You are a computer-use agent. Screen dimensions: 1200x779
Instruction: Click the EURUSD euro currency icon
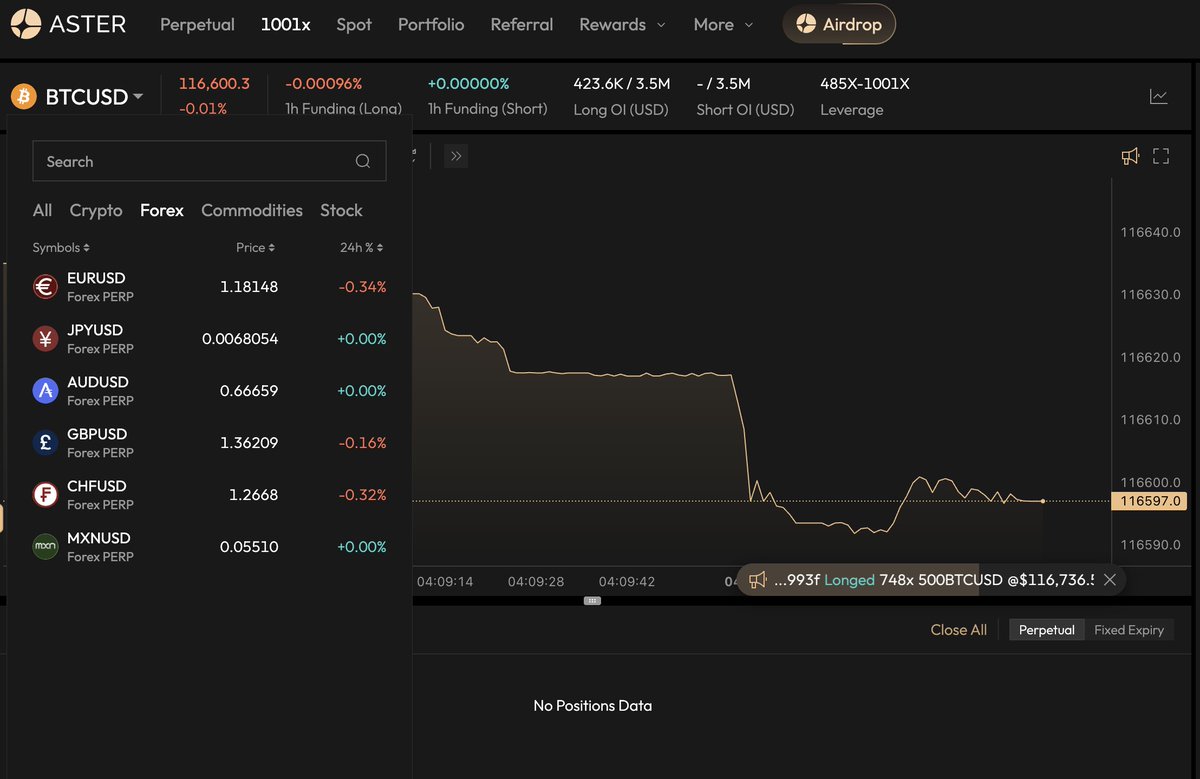tap(44, 286)
